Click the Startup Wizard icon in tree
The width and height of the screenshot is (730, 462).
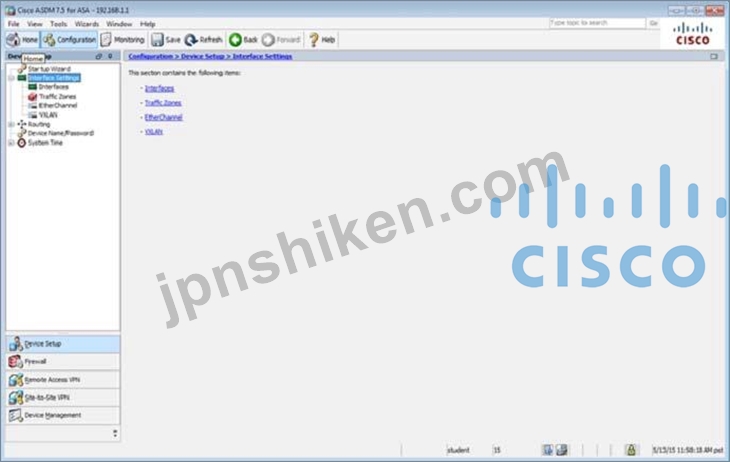pyautogui.click(x=21, y=68)
